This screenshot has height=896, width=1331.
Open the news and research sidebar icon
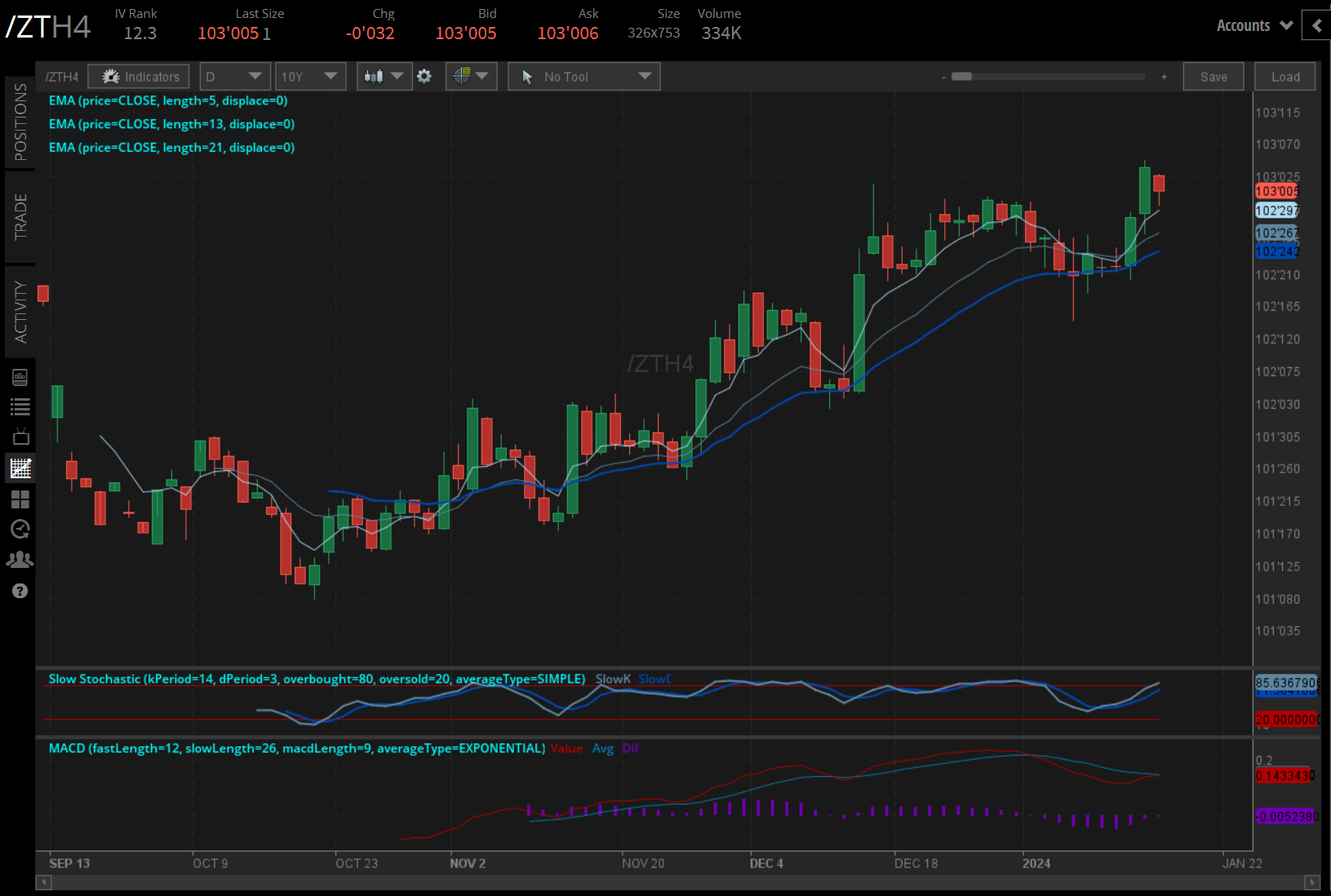coord(20,377)
